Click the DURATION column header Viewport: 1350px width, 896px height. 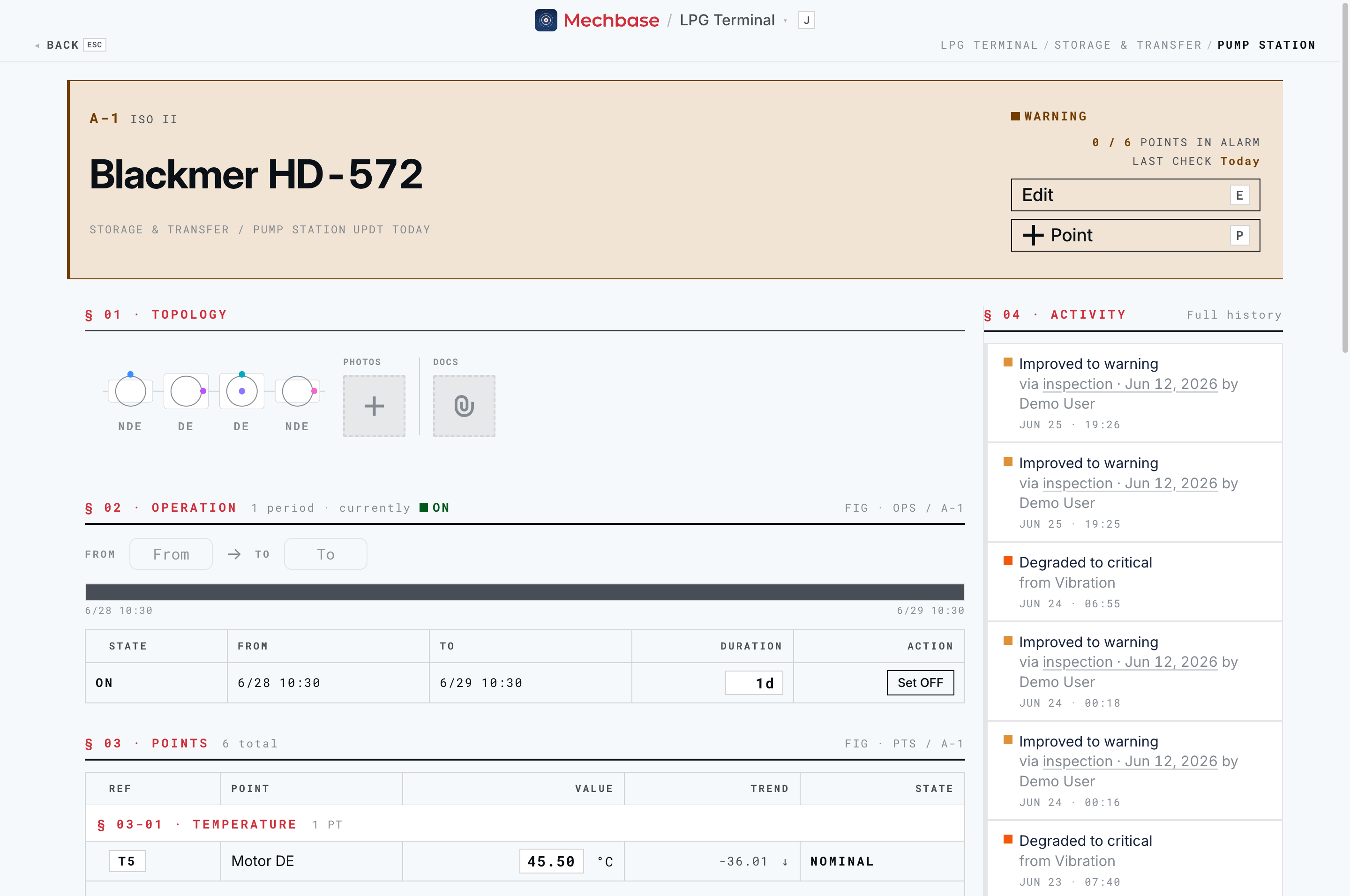coord(751,646)
